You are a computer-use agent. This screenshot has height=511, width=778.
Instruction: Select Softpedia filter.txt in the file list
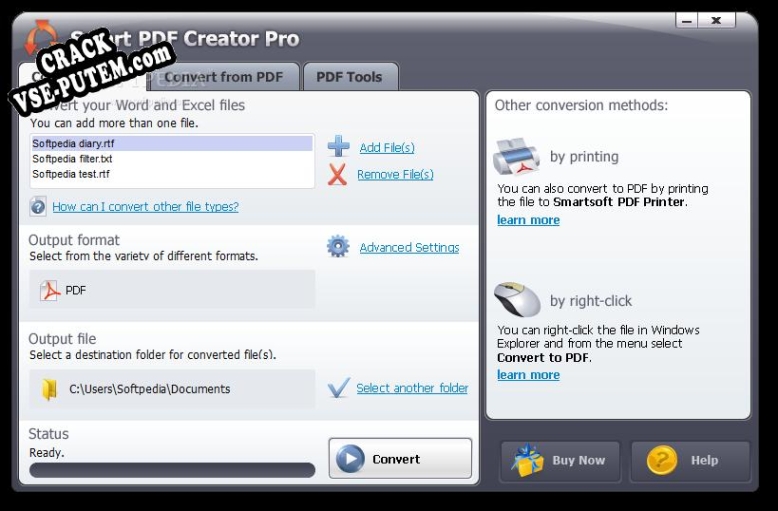[x=172, y=159]
